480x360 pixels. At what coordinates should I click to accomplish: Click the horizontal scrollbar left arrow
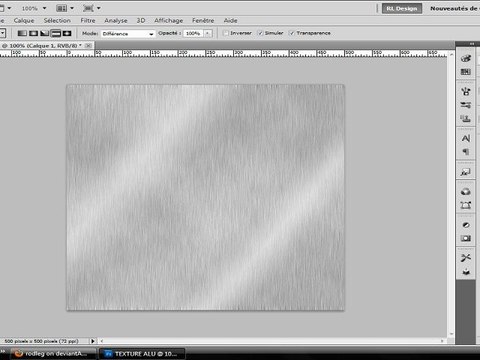point(102,341)
